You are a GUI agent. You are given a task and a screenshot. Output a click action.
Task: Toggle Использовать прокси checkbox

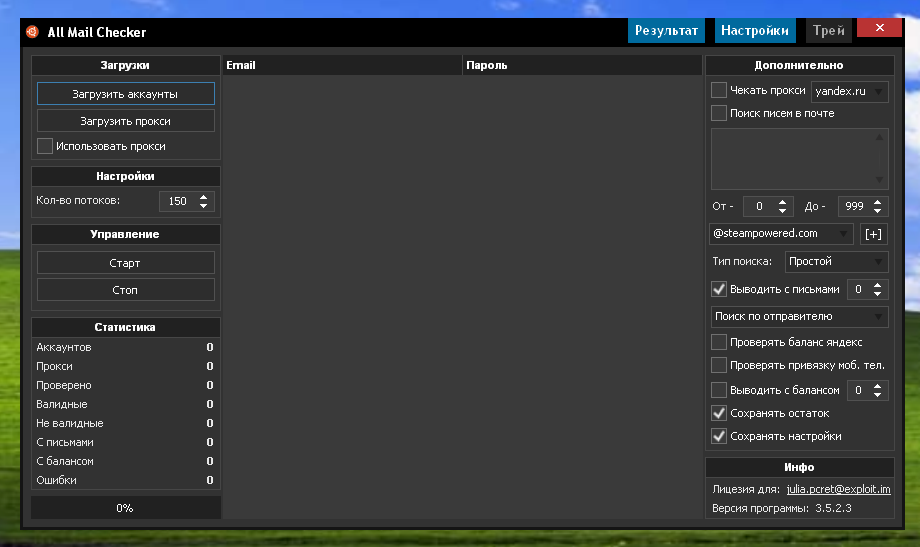45,146
